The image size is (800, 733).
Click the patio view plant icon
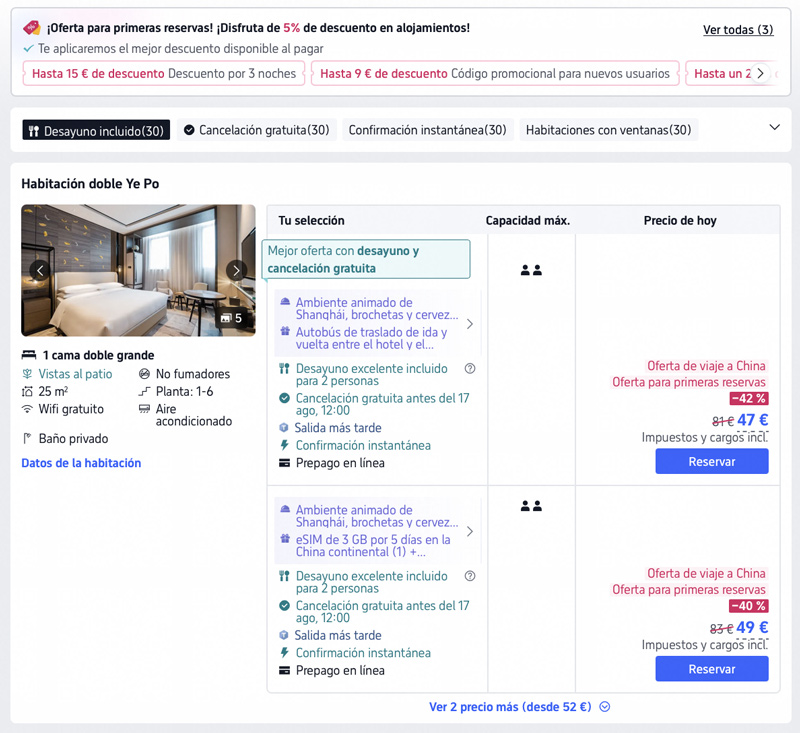27,374
